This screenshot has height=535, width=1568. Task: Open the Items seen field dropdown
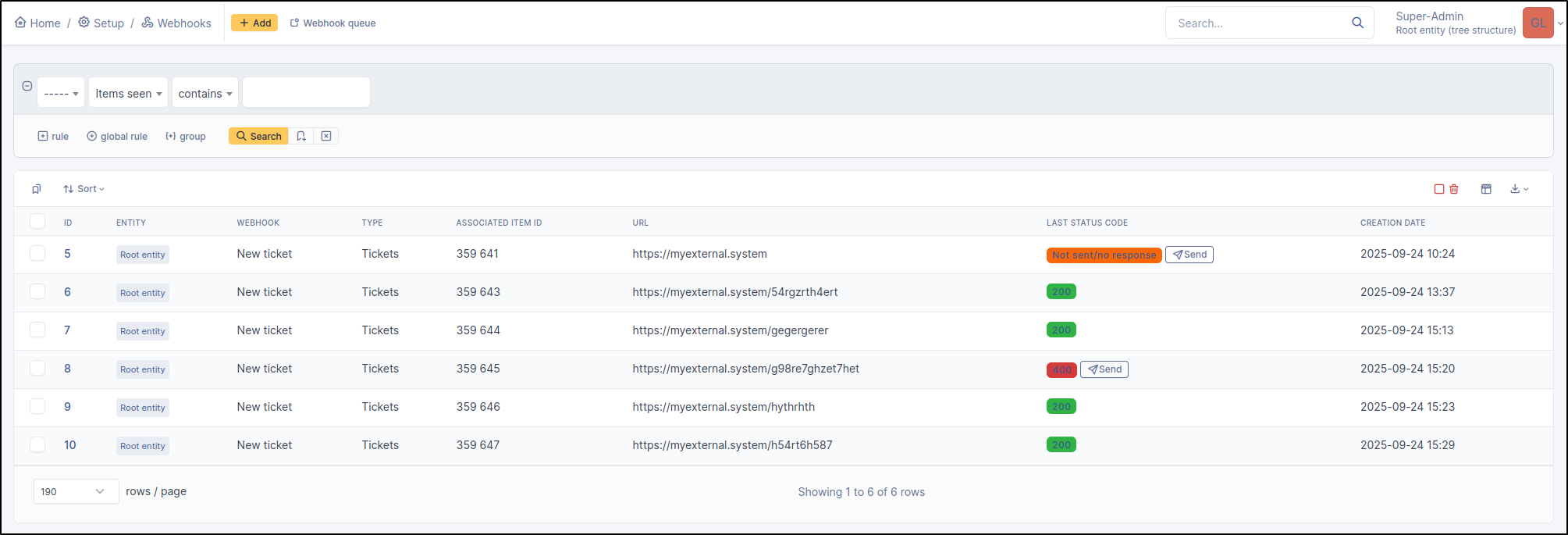tap(128, 94)
